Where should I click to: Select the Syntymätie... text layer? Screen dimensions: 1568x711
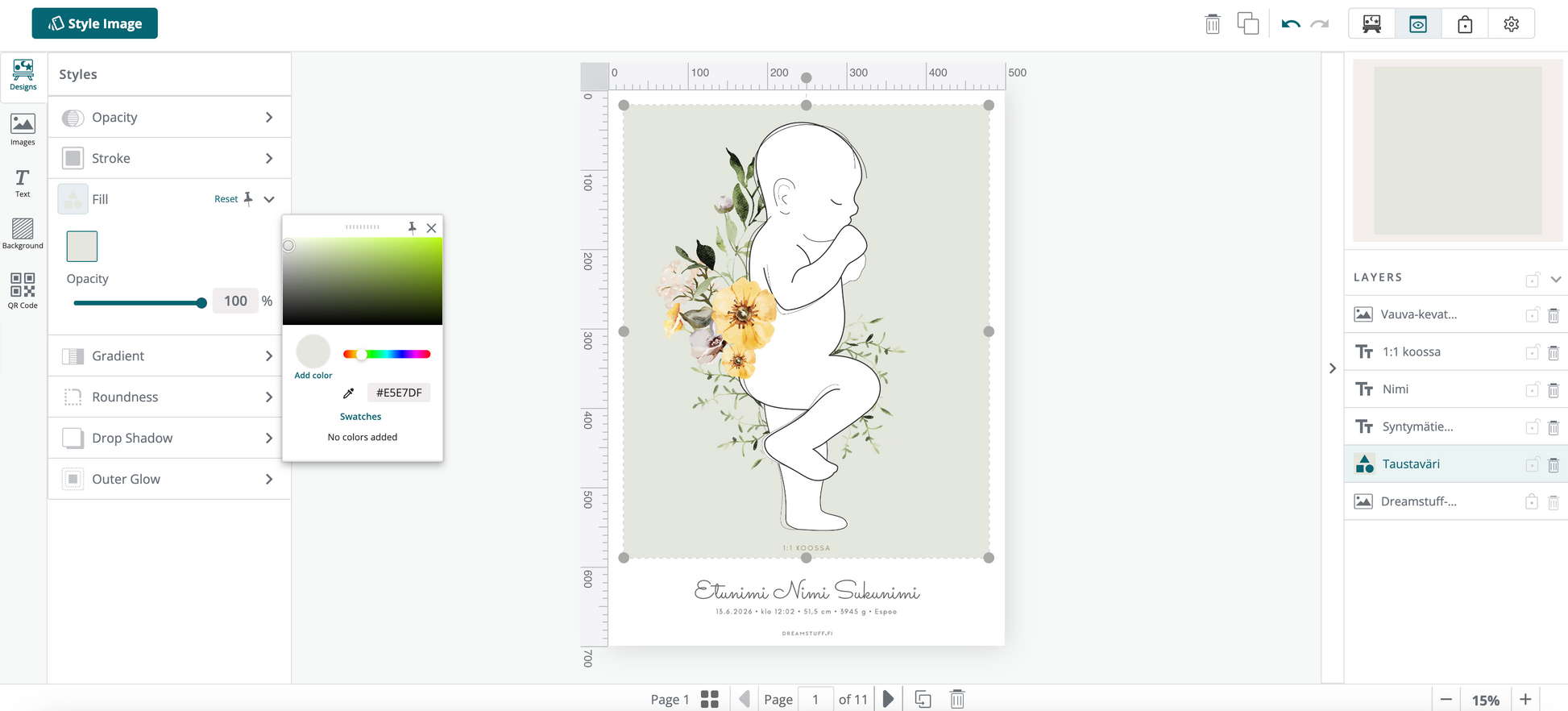(x=1417, y=427)
